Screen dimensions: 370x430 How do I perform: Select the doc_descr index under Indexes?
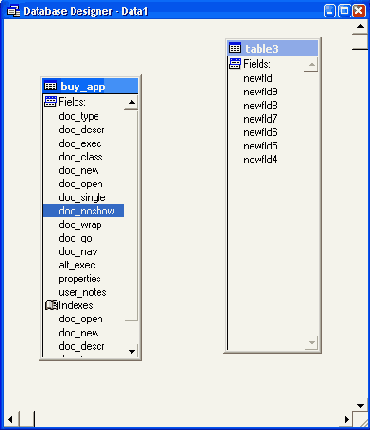pyautogui.click(x=81, y=346)
